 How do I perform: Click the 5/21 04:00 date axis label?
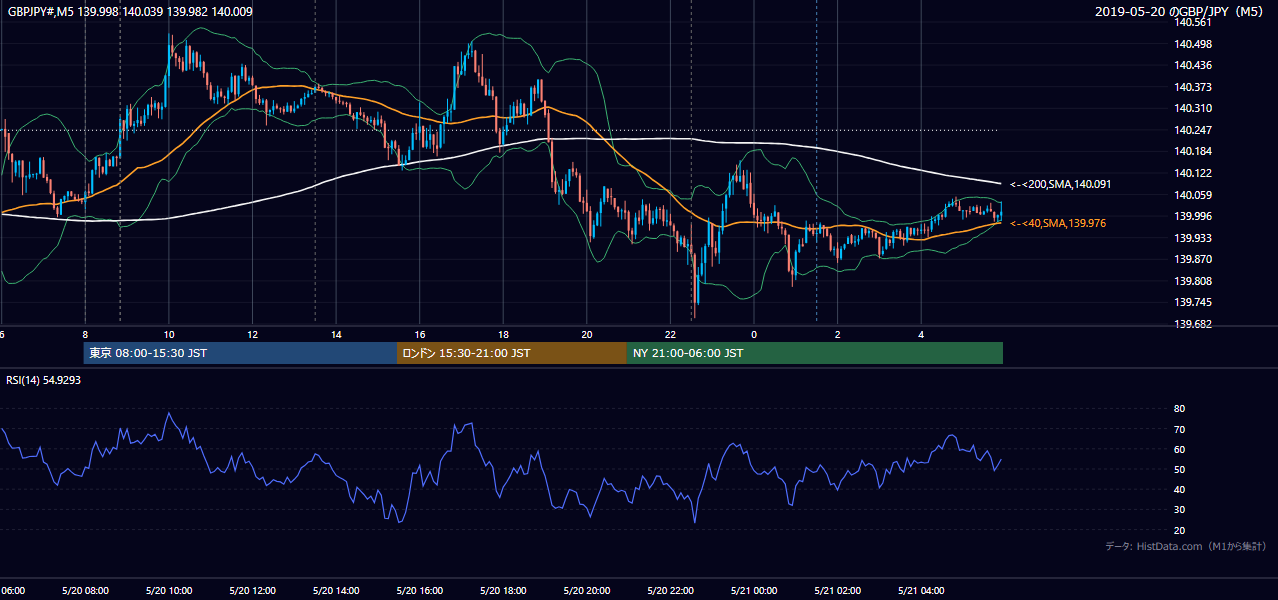tap(922, 591)
